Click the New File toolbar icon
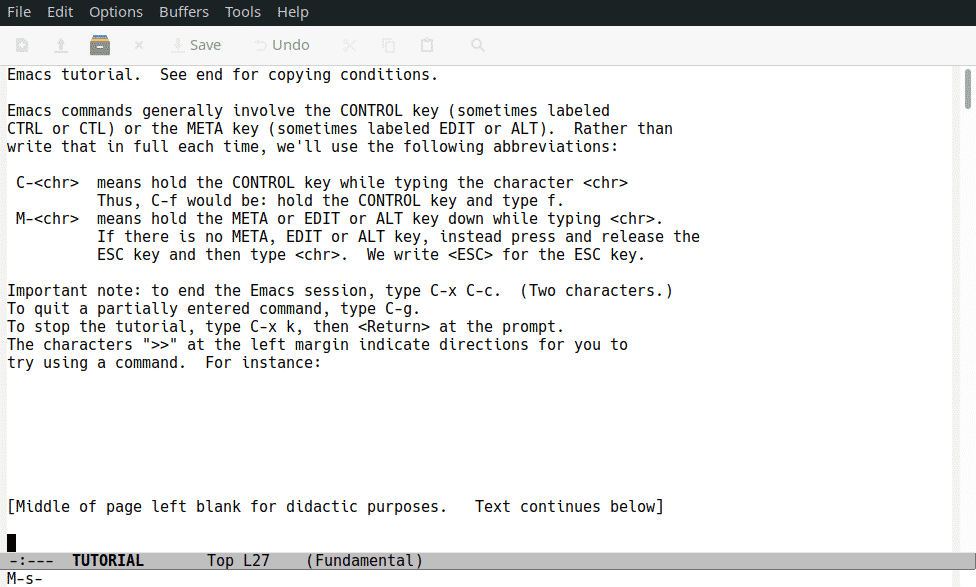Screen dimensions: 976x587 pyautogui.click(x=22, y=45)
